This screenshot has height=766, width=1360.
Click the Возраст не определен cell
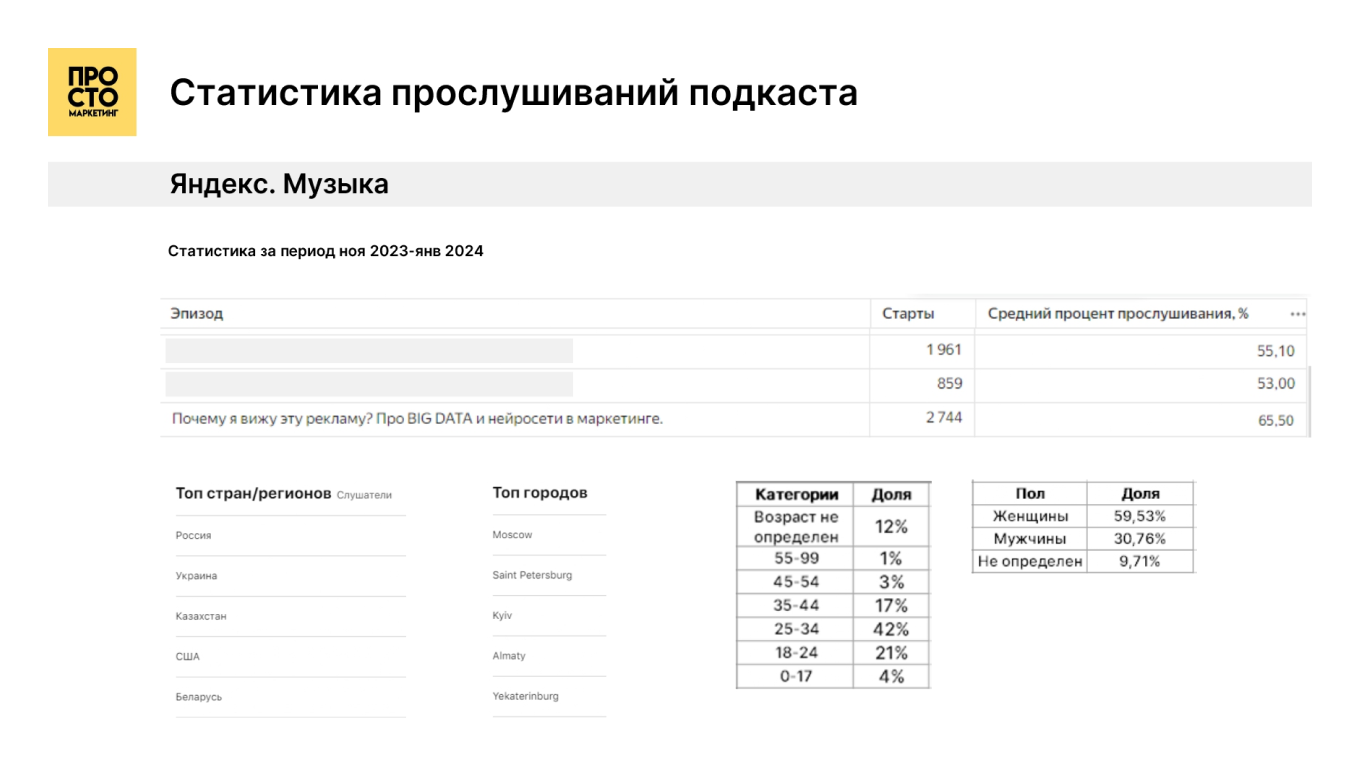796,527
